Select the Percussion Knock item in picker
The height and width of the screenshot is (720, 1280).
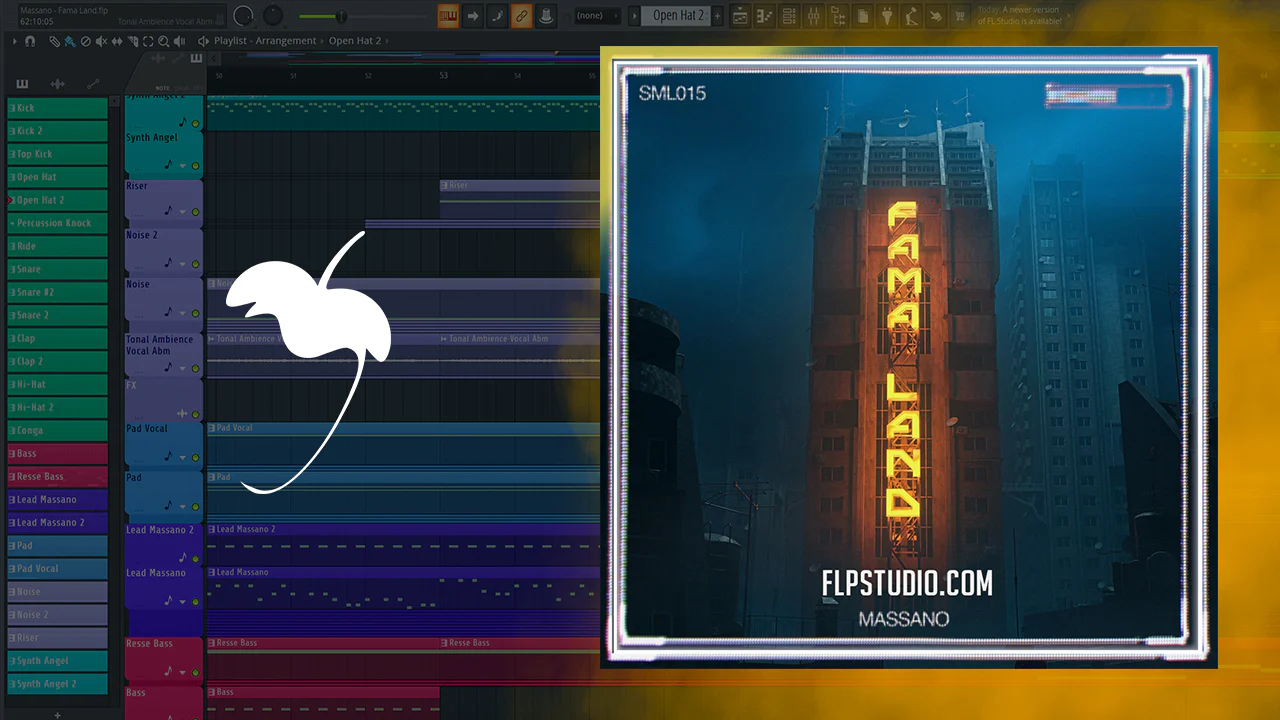pyautogui.click(x=57, y=223)
